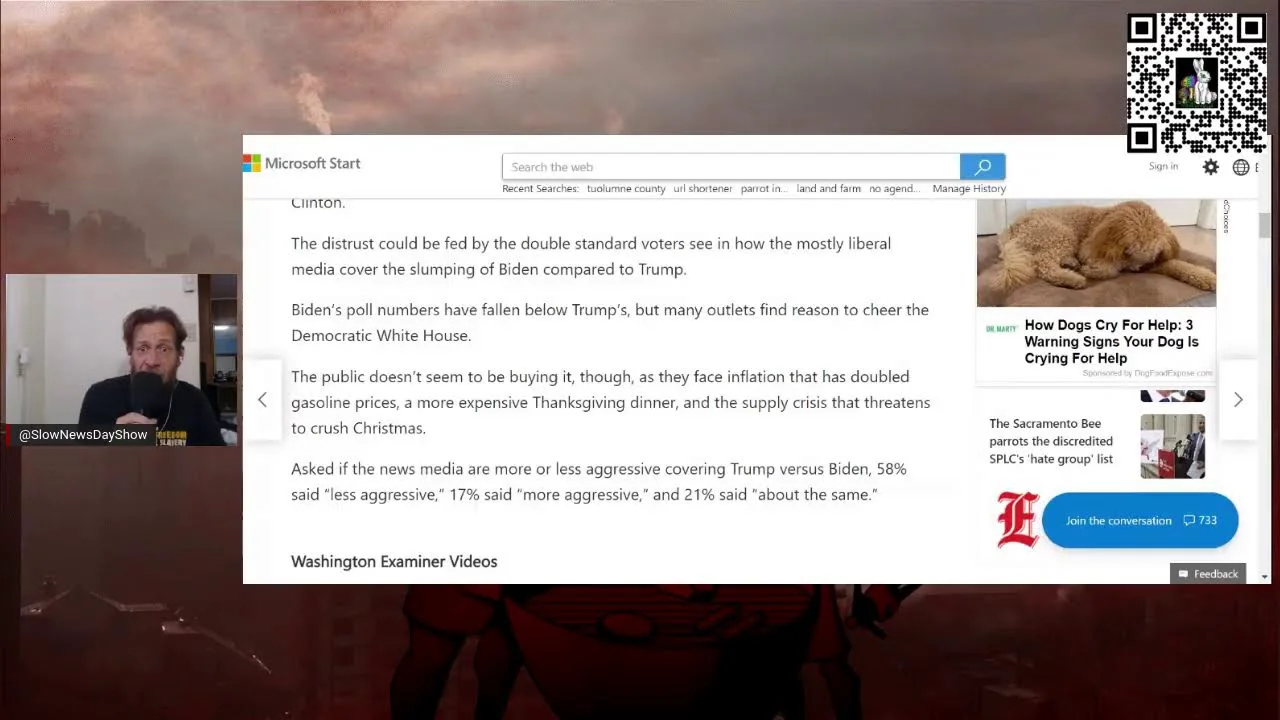Image resolution: width=1280 pixels, height=720 pixels.
Task: Open the 'tuolumne county' recent search
Action: point(626,189)
